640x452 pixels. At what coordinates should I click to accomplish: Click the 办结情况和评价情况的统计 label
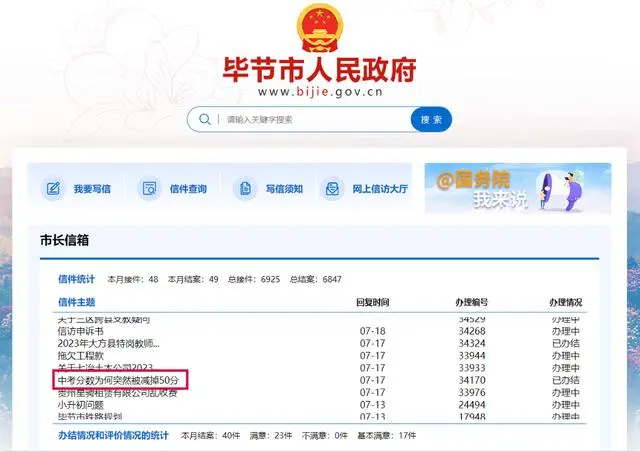click(x=113, y=436)
